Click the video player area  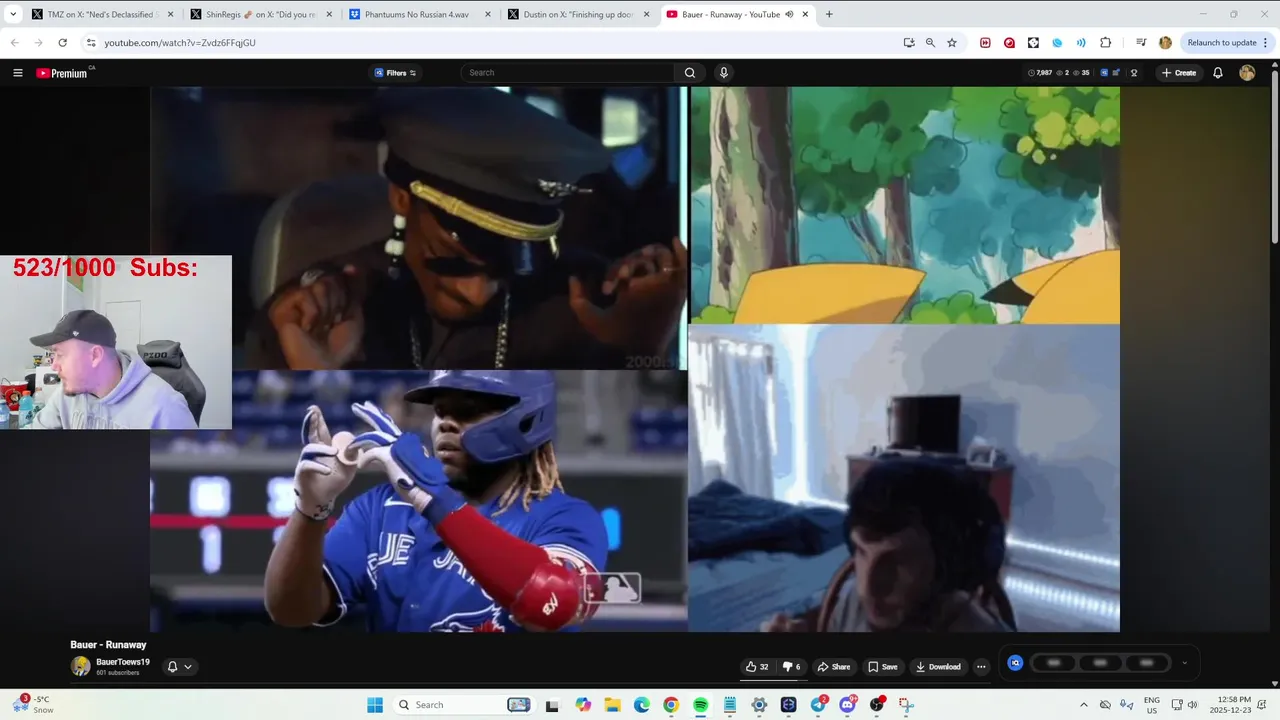(x=635, y=359)
